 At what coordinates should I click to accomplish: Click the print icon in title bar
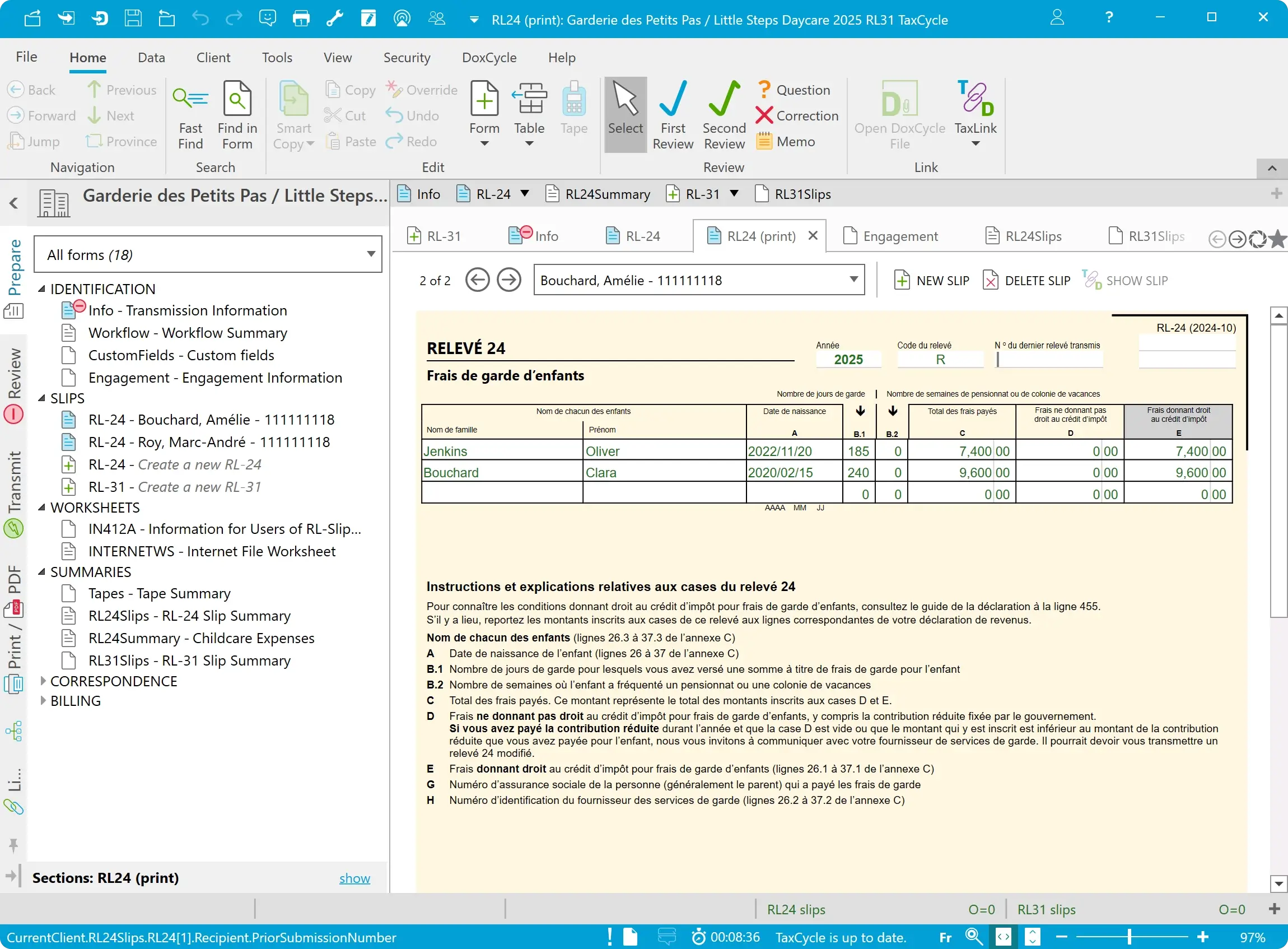pyautogui.click(x=301, y=18)
